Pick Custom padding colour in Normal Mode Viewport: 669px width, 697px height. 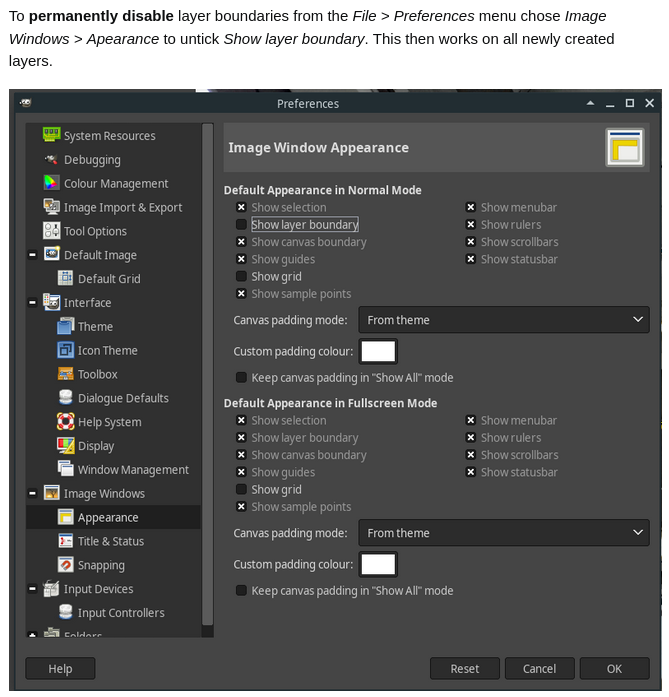click(378, 351)
